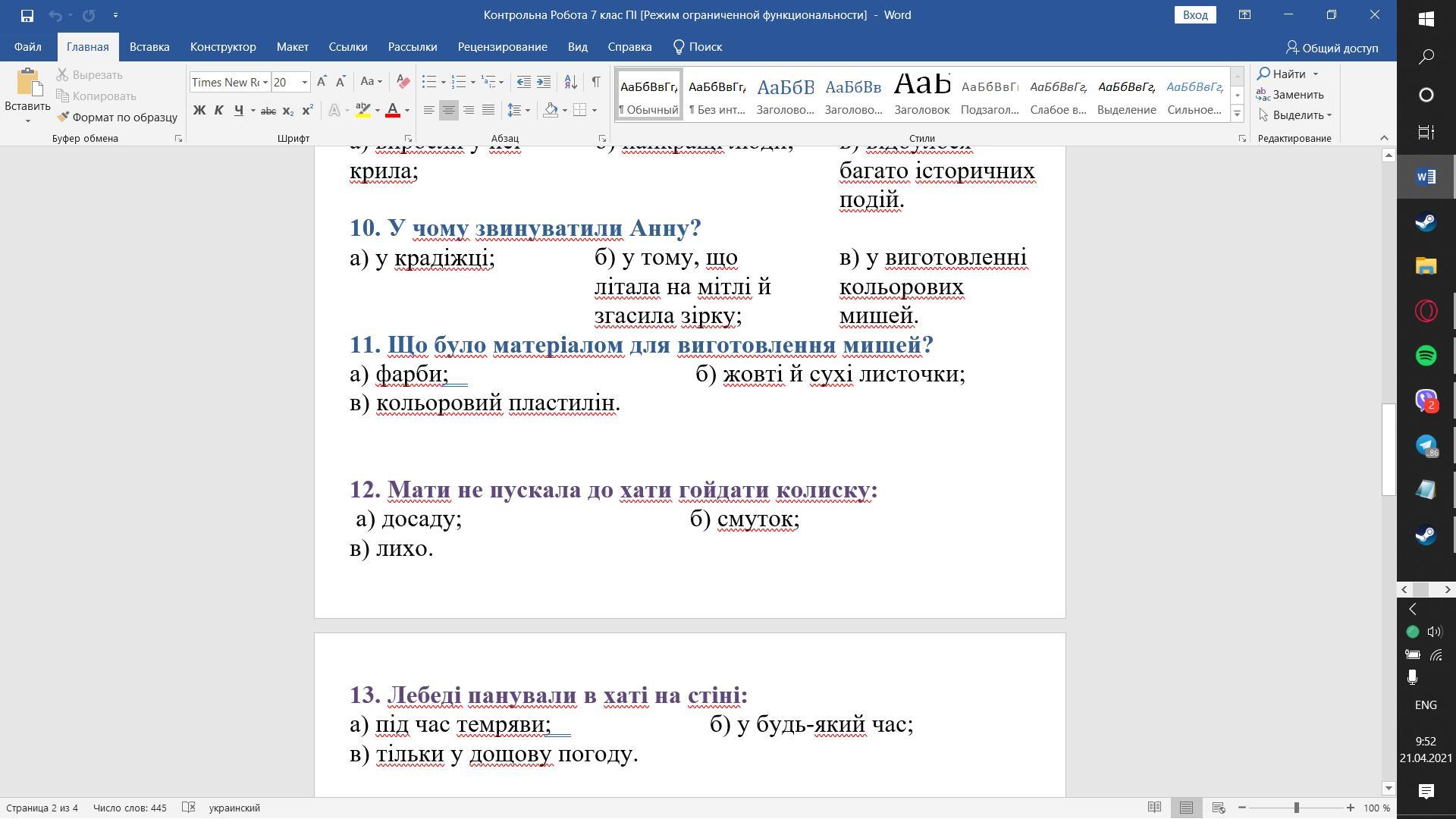Screen dimensions: 1456x819
Task: Click language indicator украинский in status bar
Action: click(x=234, y=808)
